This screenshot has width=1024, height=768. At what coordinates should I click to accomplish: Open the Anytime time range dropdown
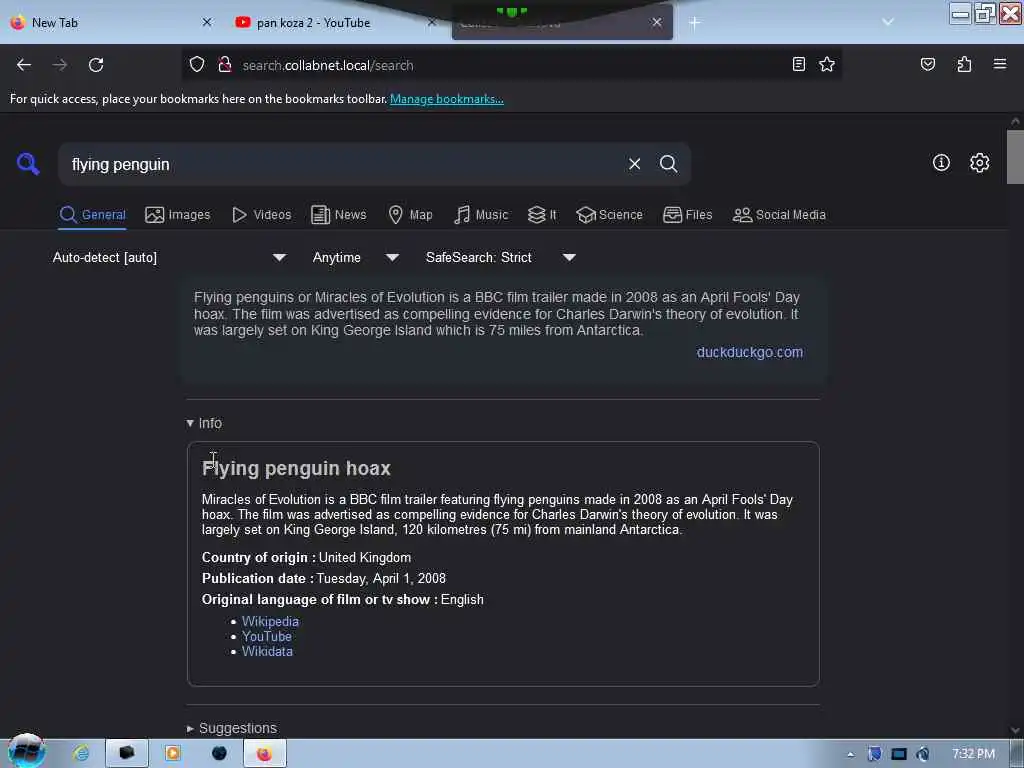[x=355, y=257]
